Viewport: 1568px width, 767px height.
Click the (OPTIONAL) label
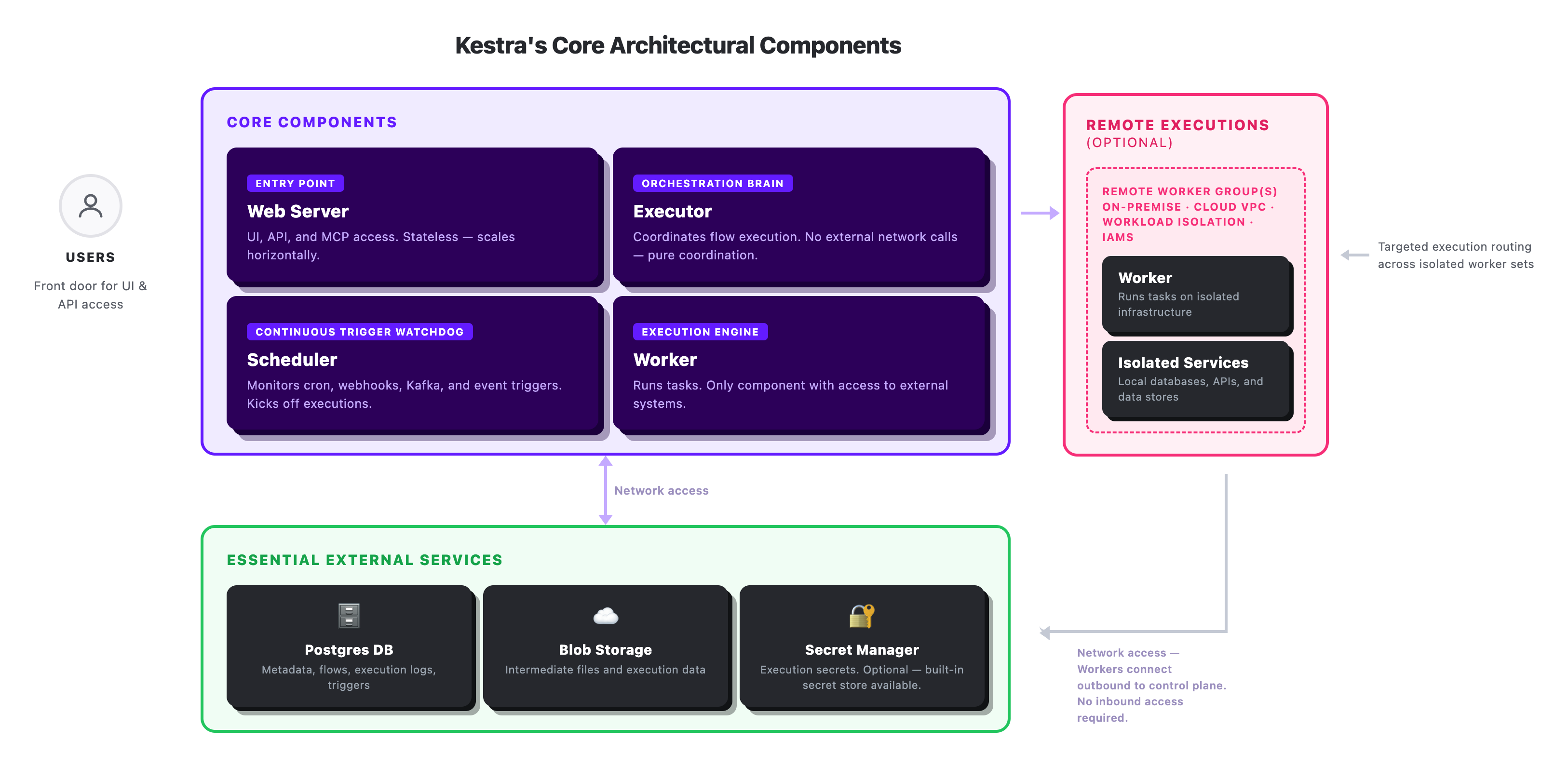coord(1129,142)
